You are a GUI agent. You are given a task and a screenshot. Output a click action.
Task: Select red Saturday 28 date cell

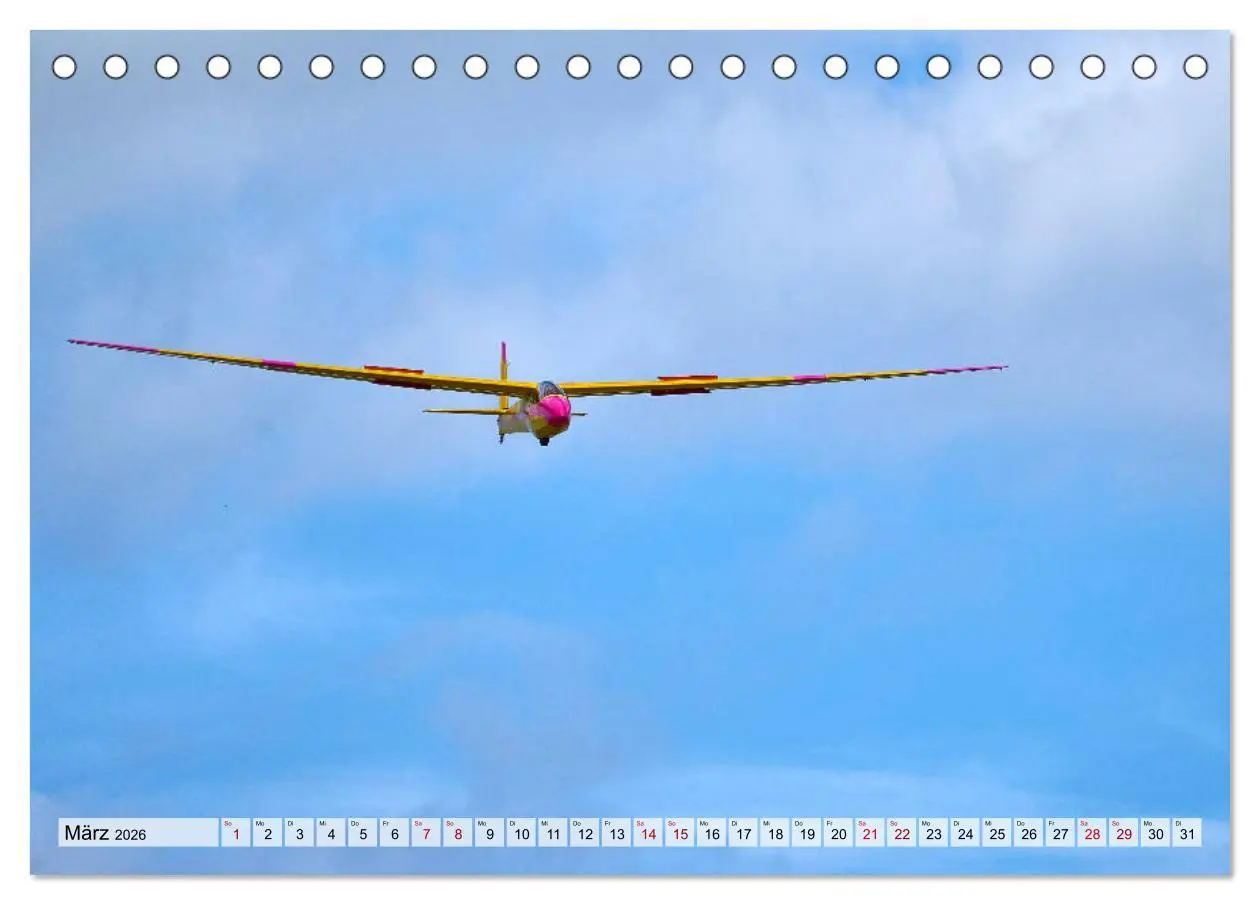point(1092,833)
